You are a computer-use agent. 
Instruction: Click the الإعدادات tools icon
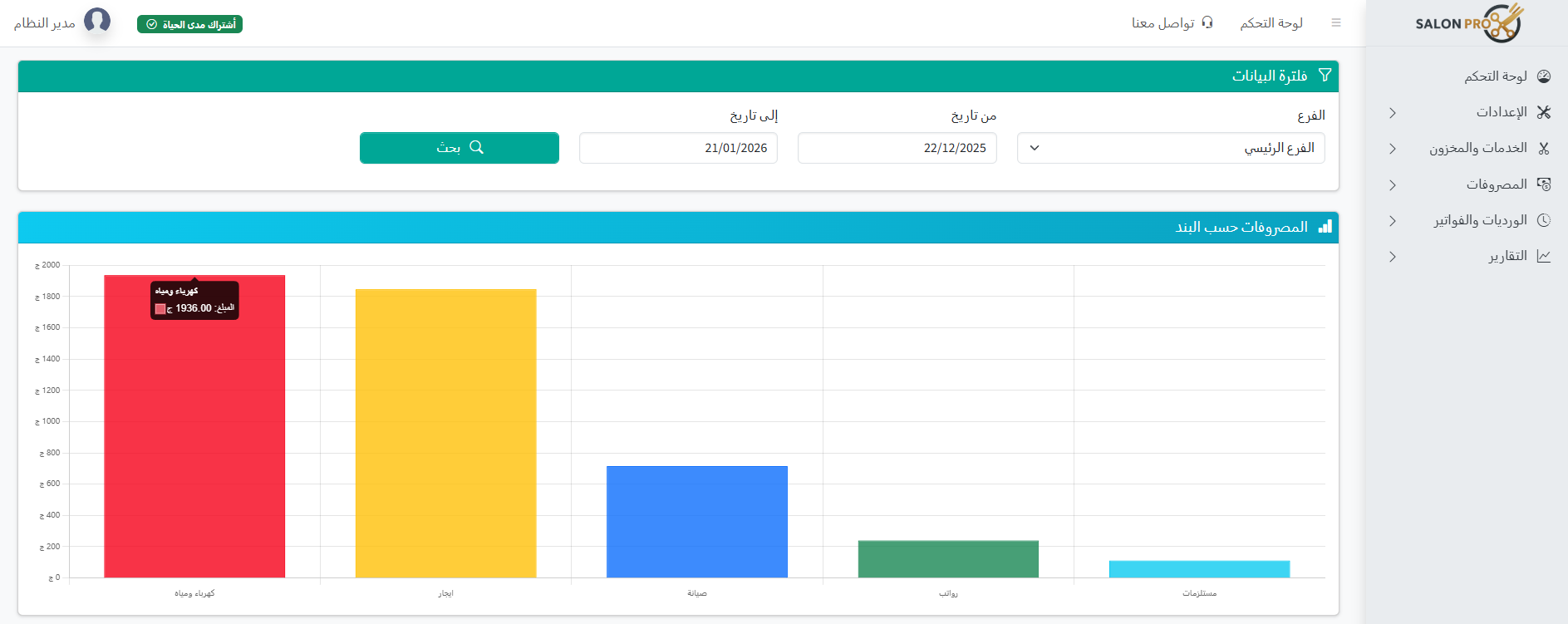(x=1544, y=112)
